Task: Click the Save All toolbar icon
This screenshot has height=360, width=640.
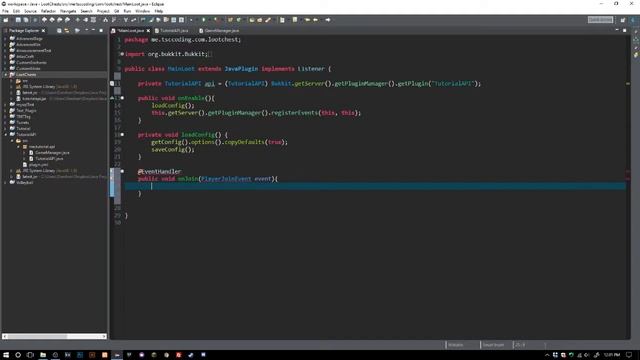Action: pos(26,20)
